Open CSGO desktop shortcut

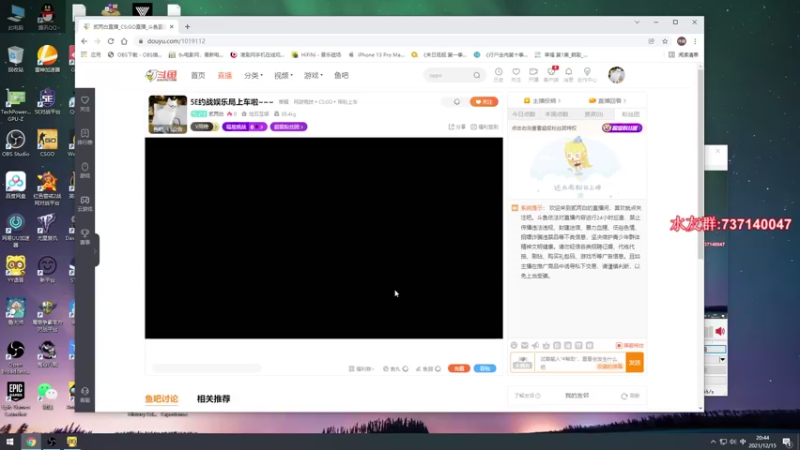point(47,143)
